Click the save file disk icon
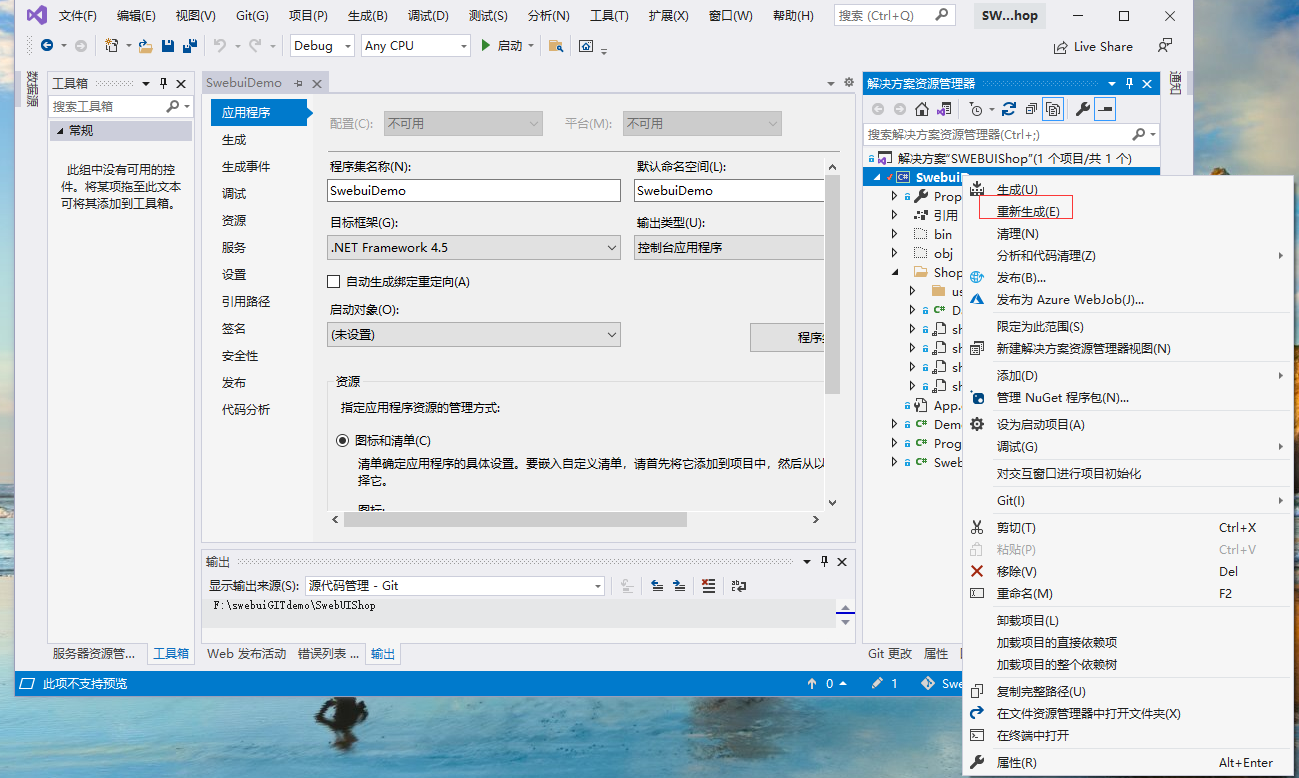Screen dimensions: 1299x778 pyautogui.click(x=167, y=46)
